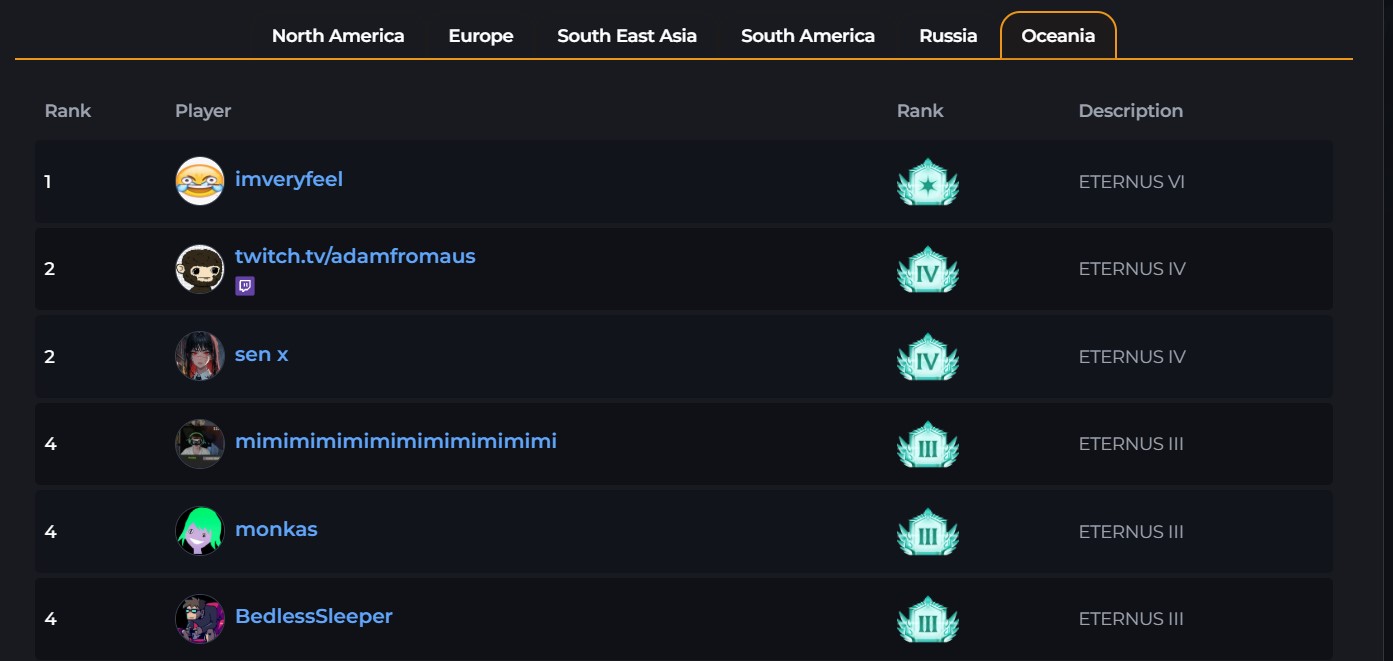Click the Eternus VI badge for imveryfeel

928,182
